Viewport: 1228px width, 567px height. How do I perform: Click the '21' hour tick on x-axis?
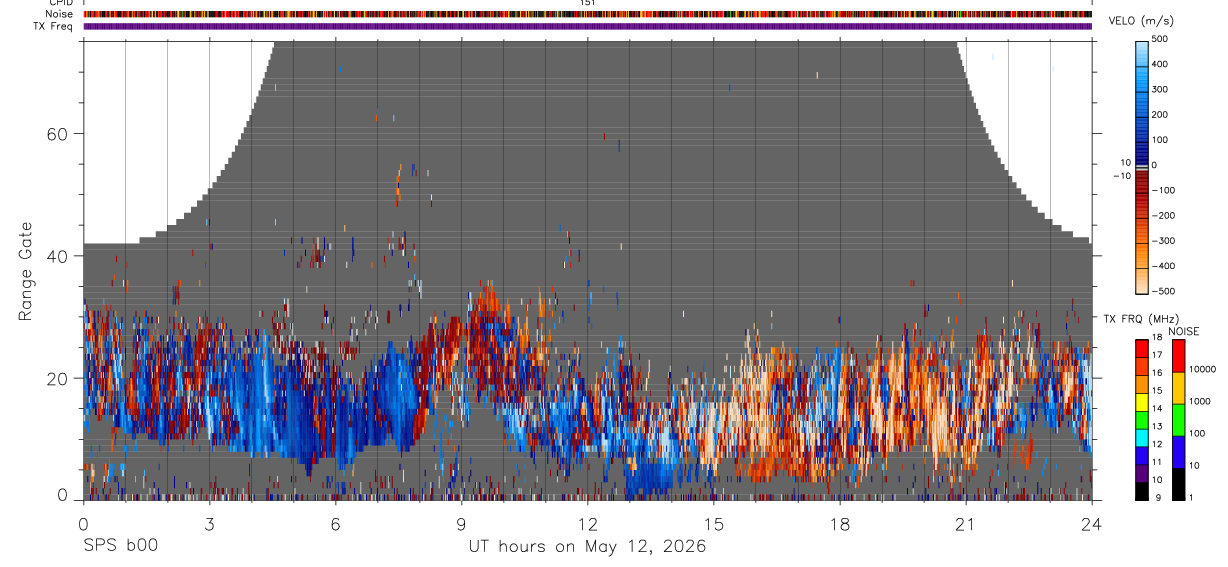click(965, 523)
